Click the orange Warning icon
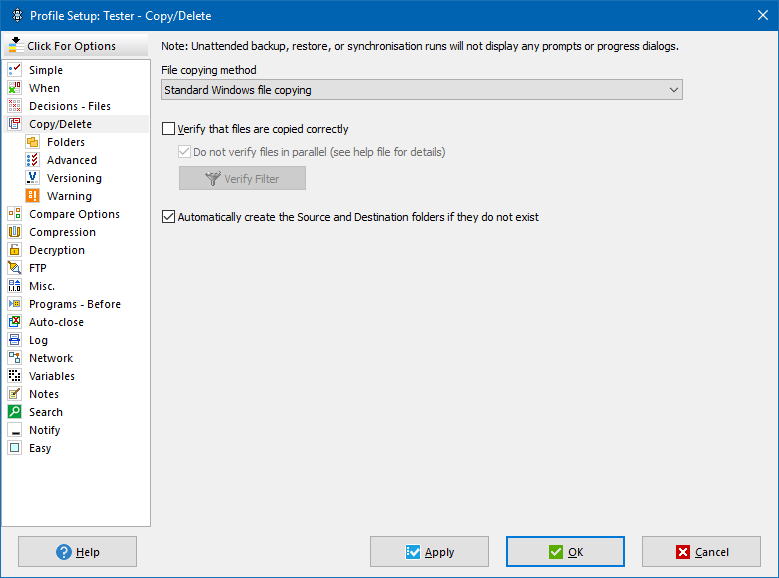This screenshot has height=578, width=779. pos(32,196)
